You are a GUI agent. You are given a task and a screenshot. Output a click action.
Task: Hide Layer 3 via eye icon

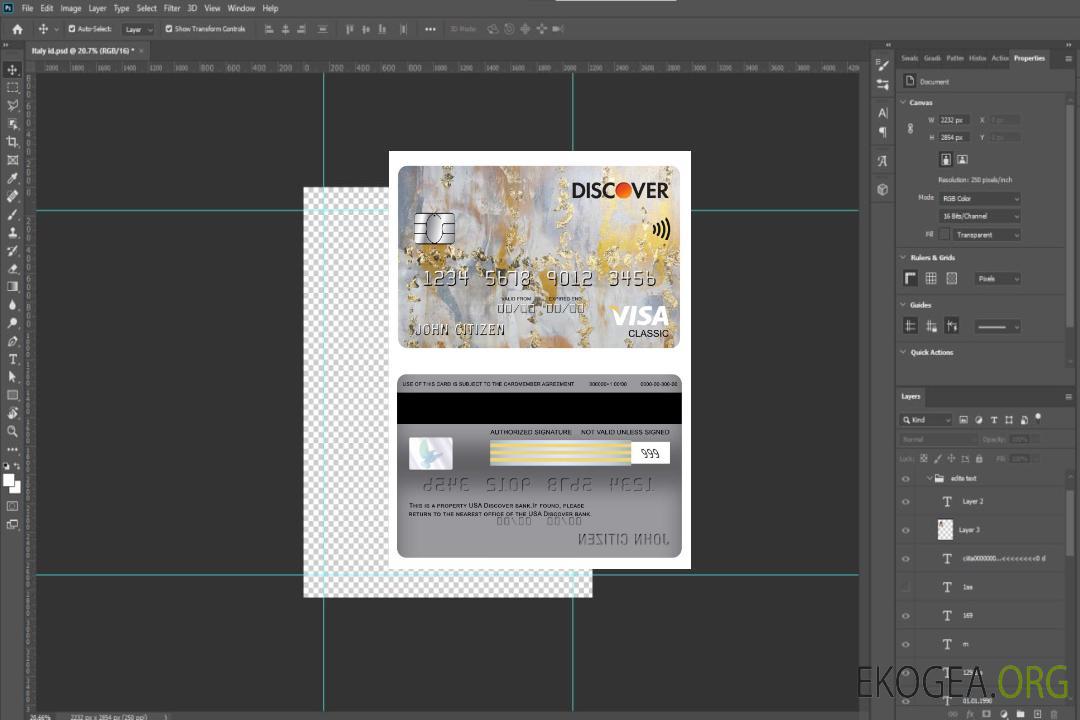click(906, 531)
